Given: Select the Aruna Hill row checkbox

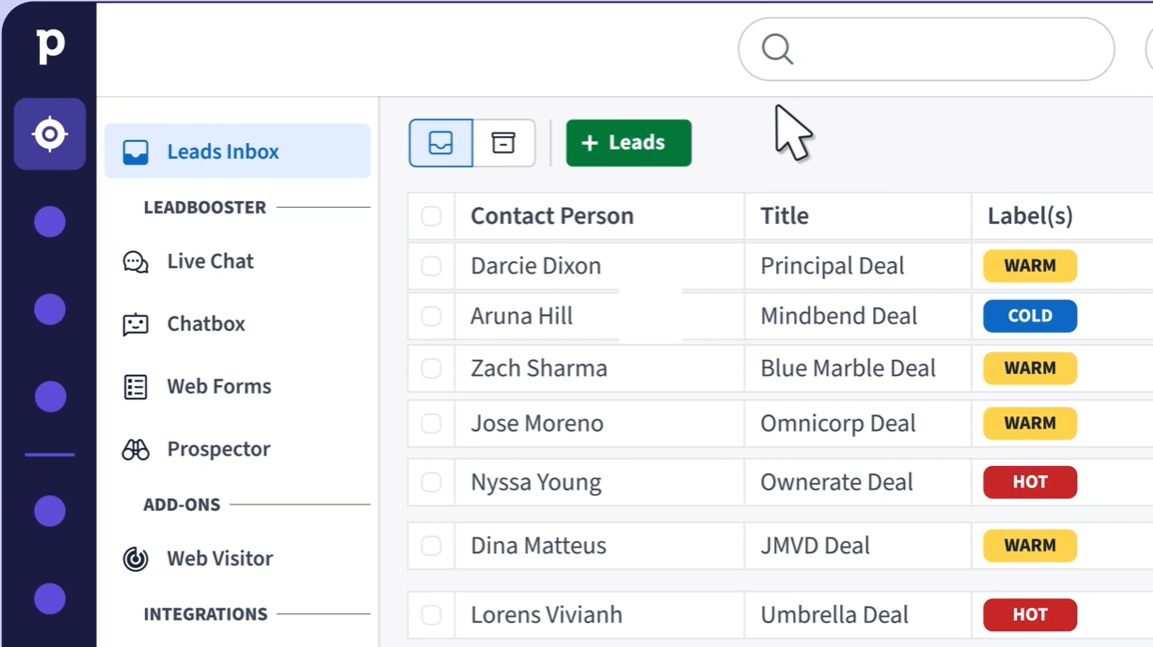Looking at the screenshot, I should pos(431,316).
